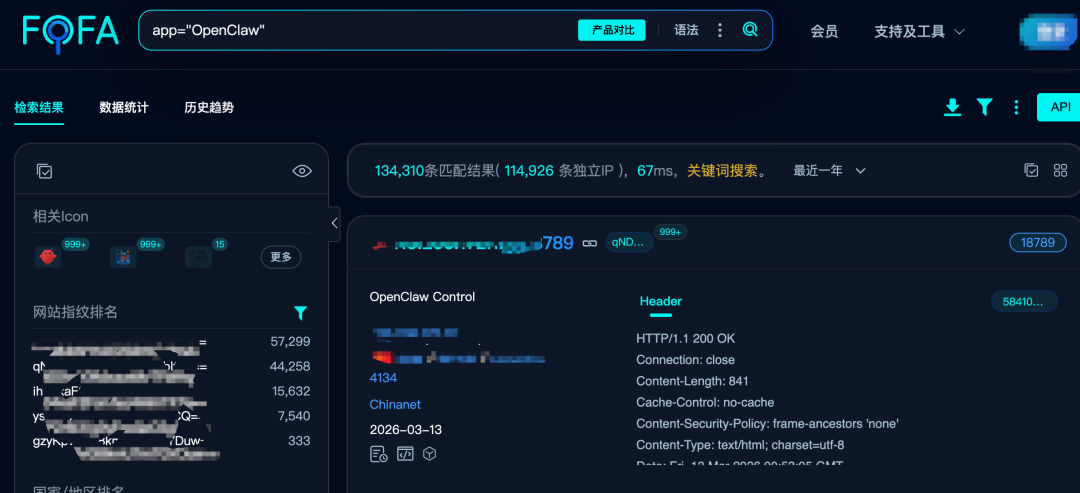Click the Connection: close header line
This screenshot has height=493, width=1080.
tap(685, 359)
